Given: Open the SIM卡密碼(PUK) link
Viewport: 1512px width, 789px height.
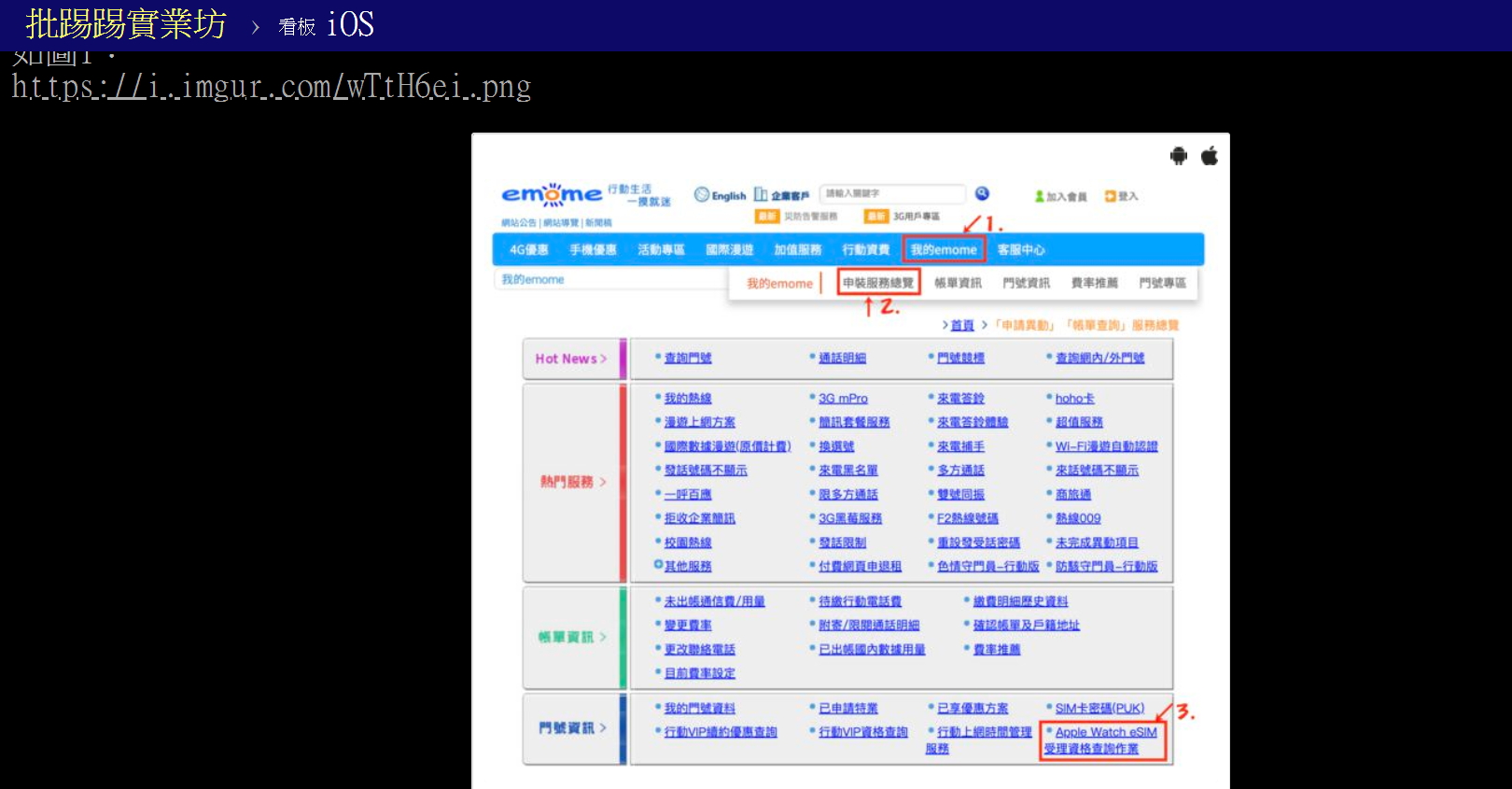Looking at the screenshot, I should click(1099, 709).
